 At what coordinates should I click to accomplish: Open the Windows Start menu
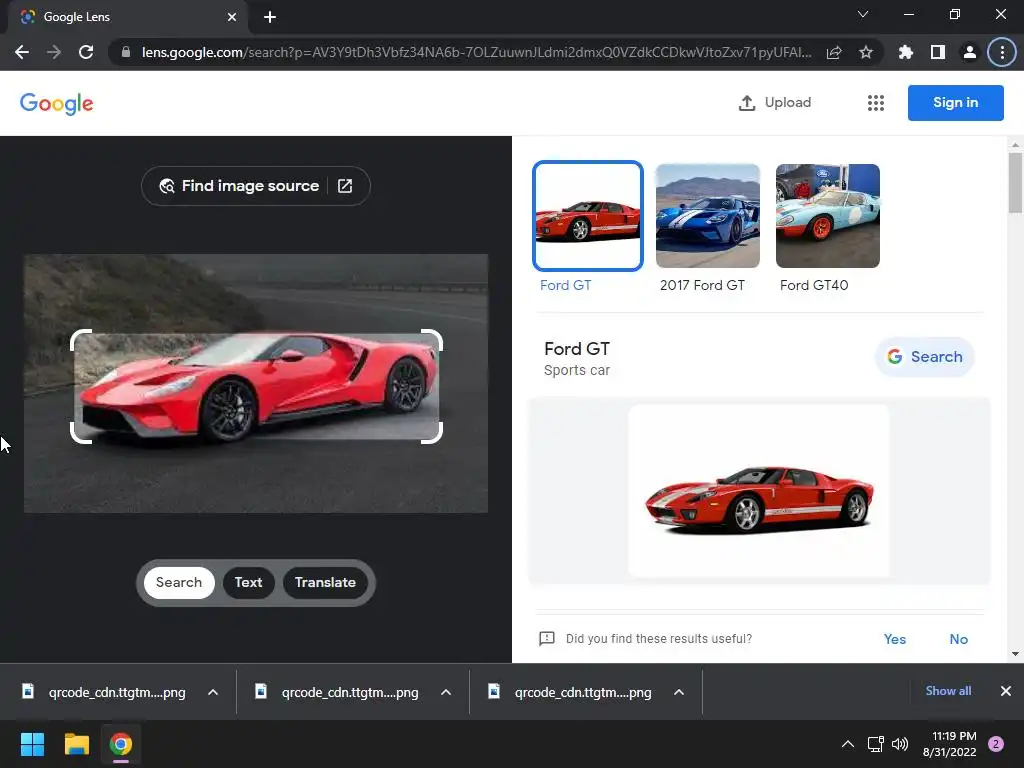click(32, 744)
